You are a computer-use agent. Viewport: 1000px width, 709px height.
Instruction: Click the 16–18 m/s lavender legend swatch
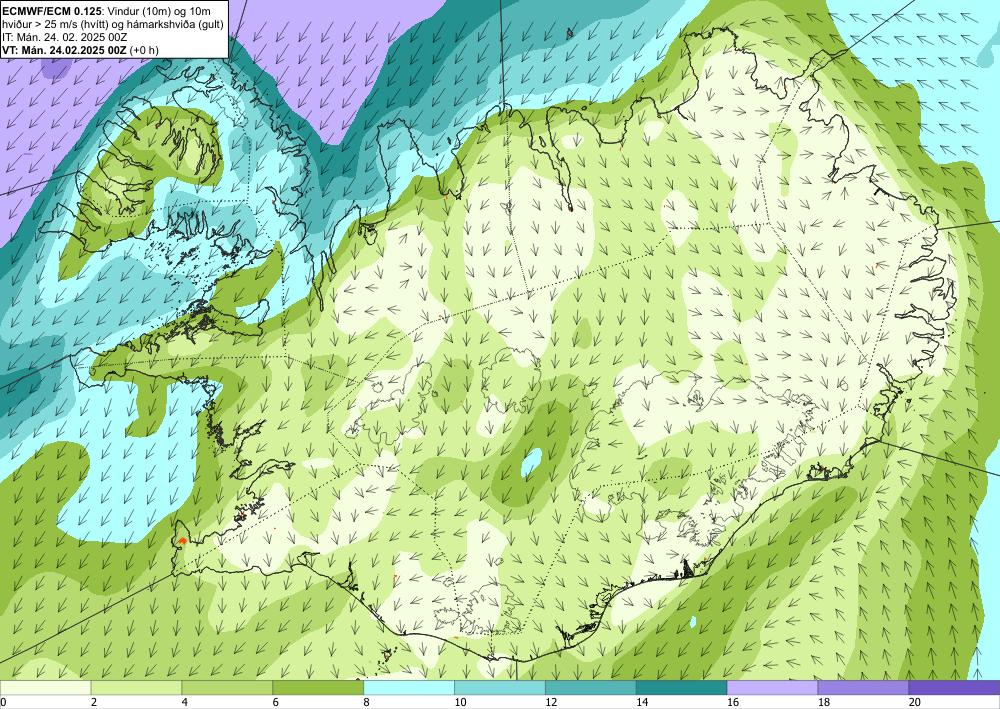pyautogui.click(x=772, y=687)
